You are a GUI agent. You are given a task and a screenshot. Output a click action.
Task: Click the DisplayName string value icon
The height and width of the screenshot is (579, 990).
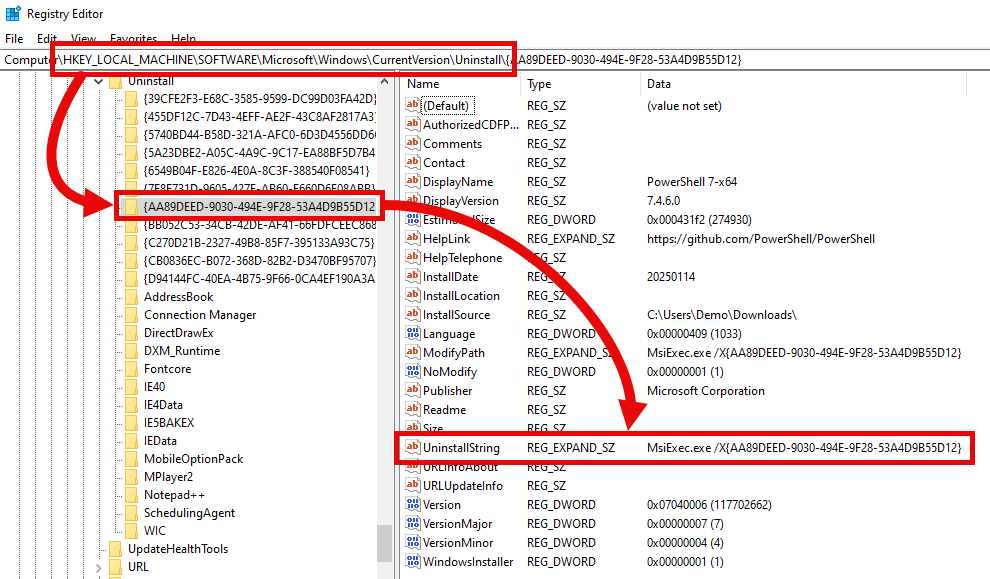pyautogui.click(x=411, y=181)
